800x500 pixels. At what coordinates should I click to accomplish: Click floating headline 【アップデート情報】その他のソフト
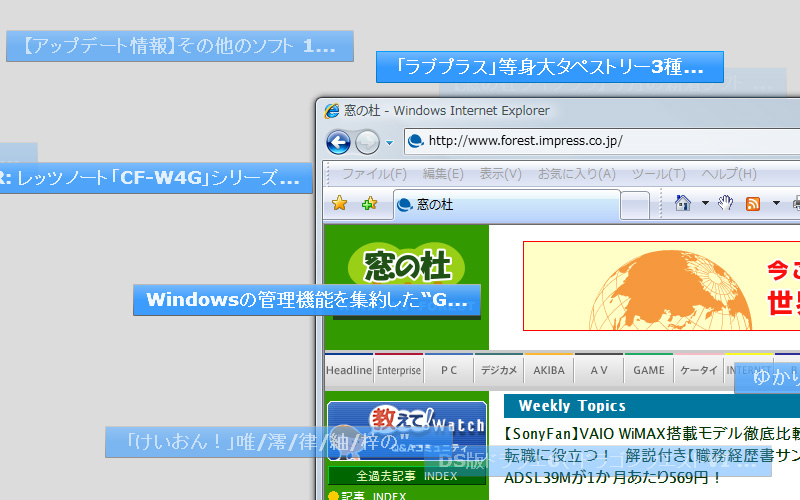180,46
